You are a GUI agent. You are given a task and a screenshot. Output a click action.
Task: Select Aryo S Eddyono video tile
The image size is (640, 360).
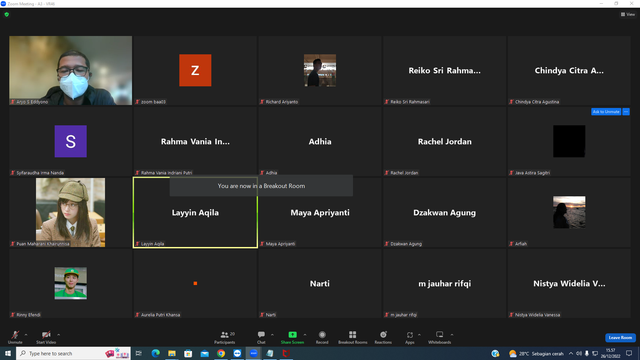click(71, 70)
